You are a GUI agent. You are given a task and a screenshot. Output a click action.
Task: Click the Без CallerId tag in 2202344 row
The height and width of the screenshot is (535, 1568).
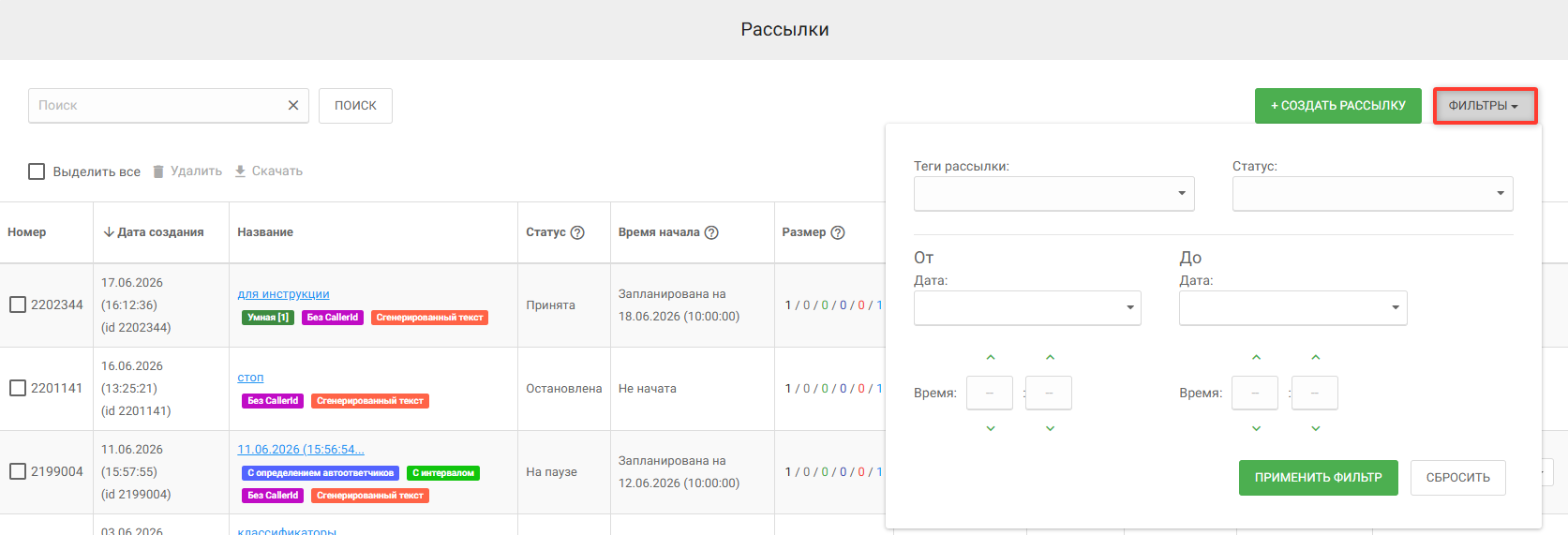click(x=333, y=318)
